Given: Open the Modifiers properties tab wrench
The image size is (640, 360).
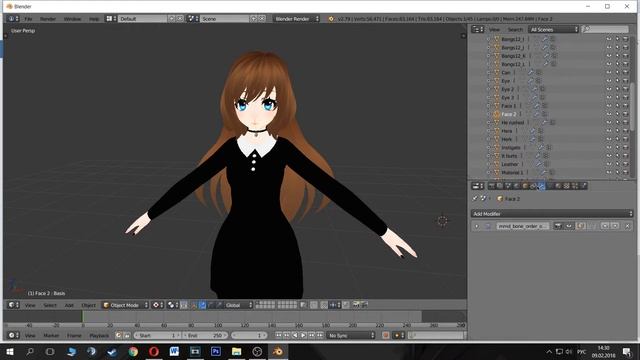Looking at the screenshot, I should [541, 186].
